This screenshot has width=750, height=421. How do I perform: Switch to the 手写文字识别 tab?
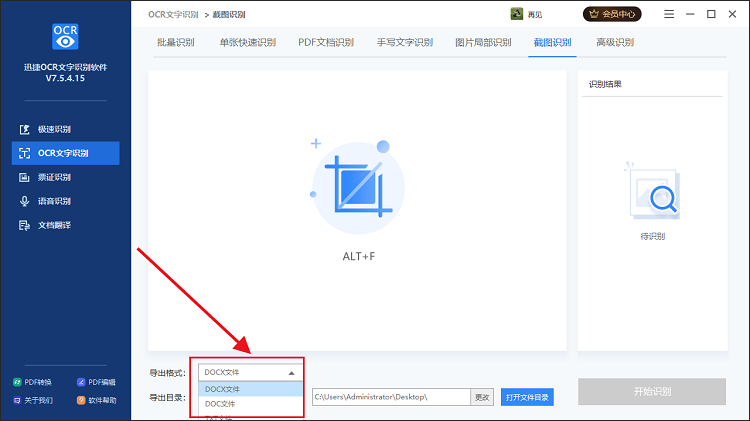[405, 43]
